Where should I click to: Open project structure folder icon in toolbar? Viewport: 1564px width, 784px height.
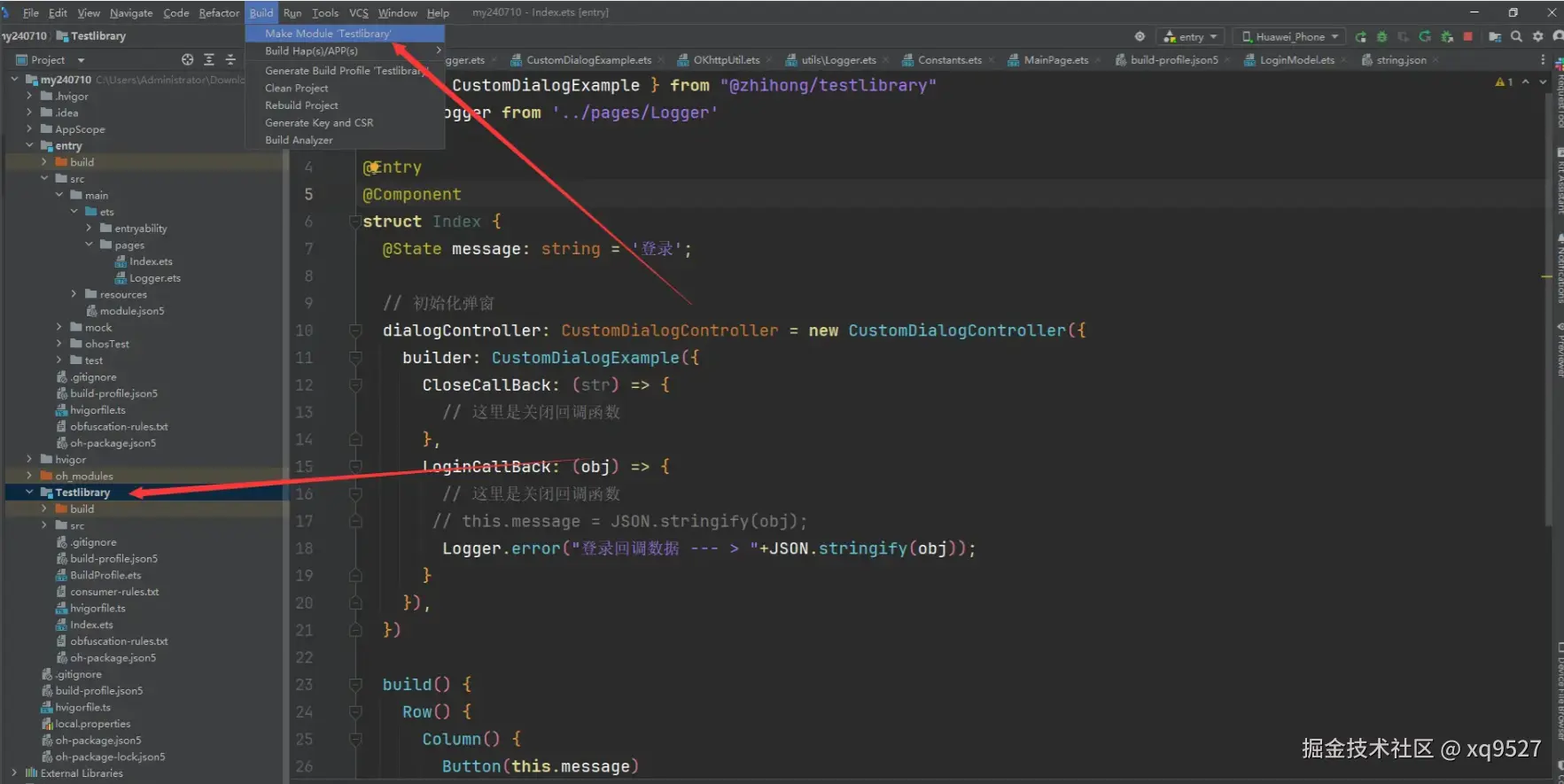tap(1495, 36)
